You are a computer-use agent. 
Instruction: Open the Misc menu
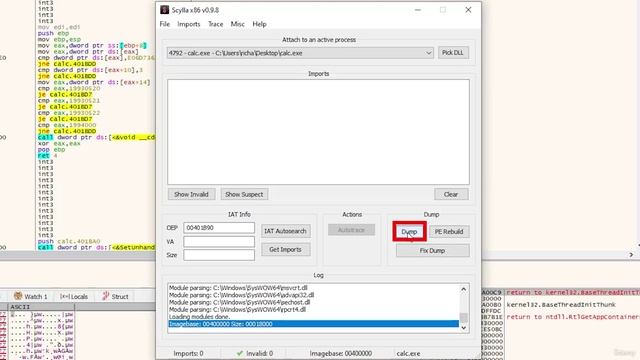click(238, 24)
